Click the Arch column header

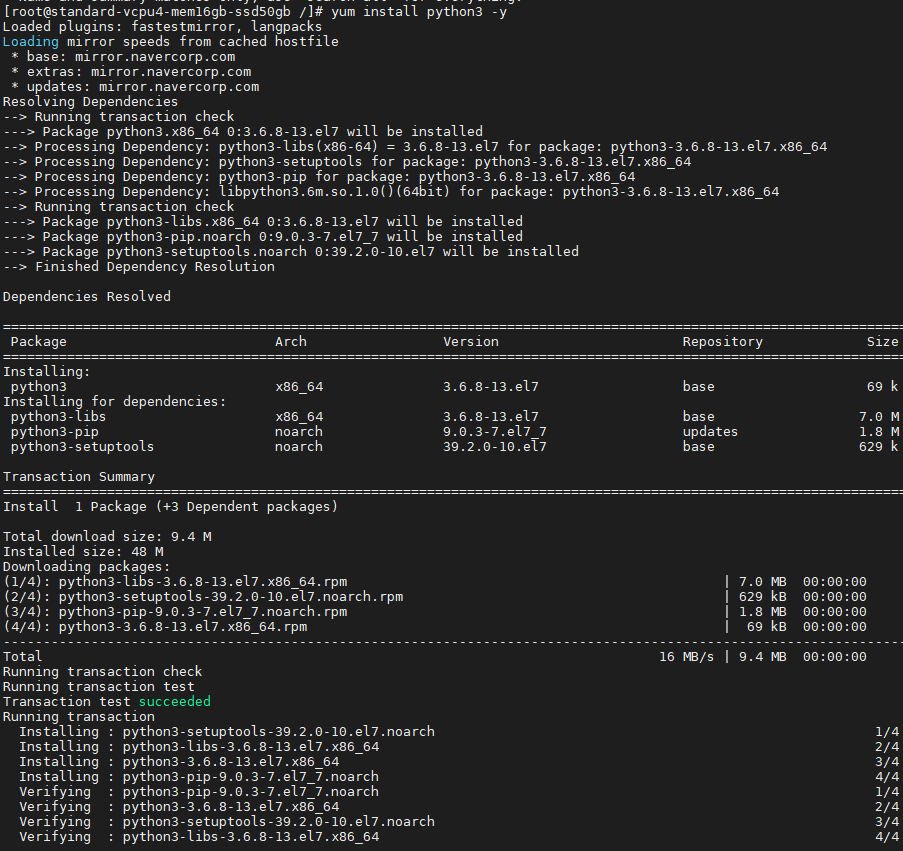coord(290,341)
